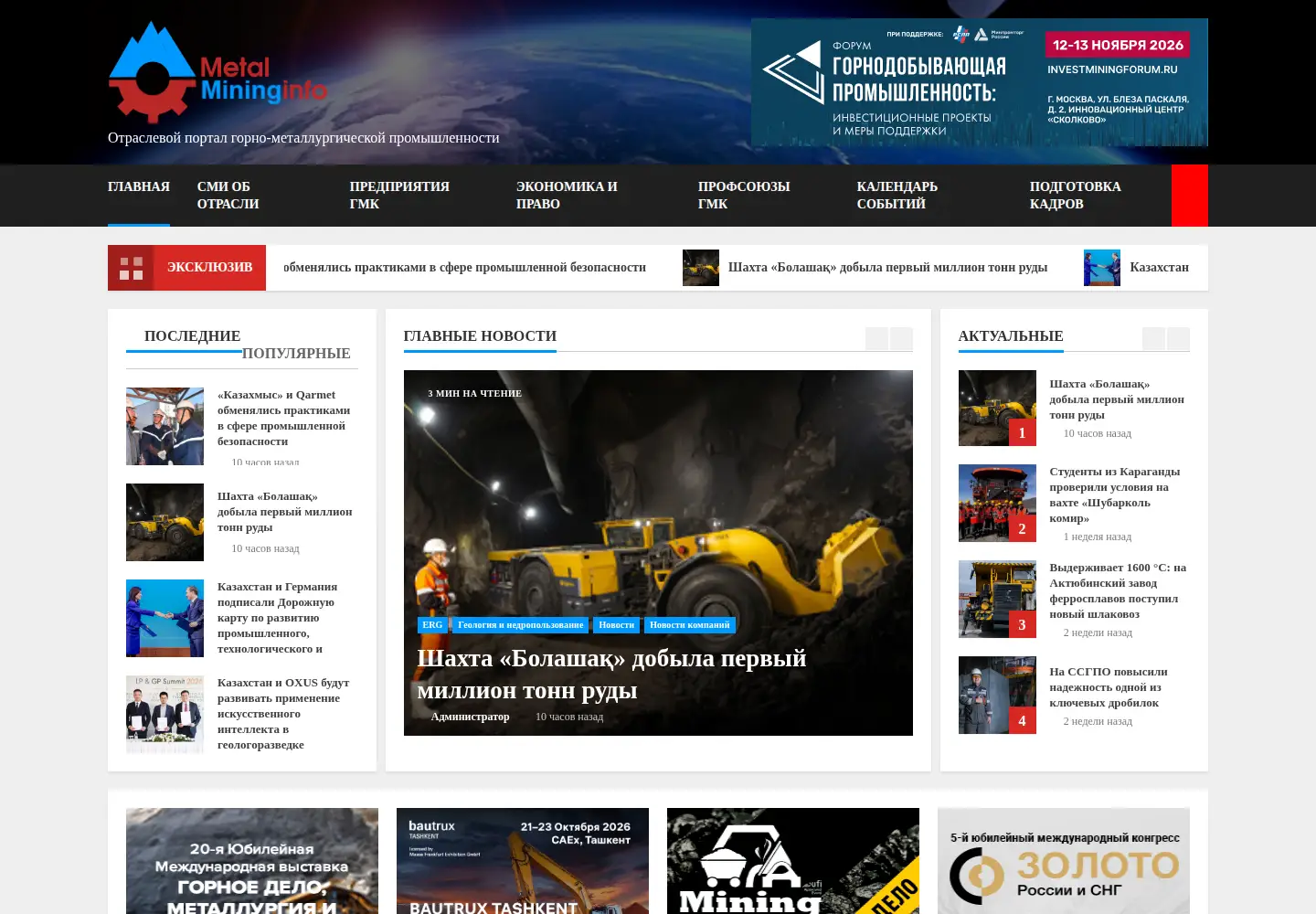This screenshot has height=914, width=1316.
Task: Click the Новости tag on main story
Action: point(617,625)
